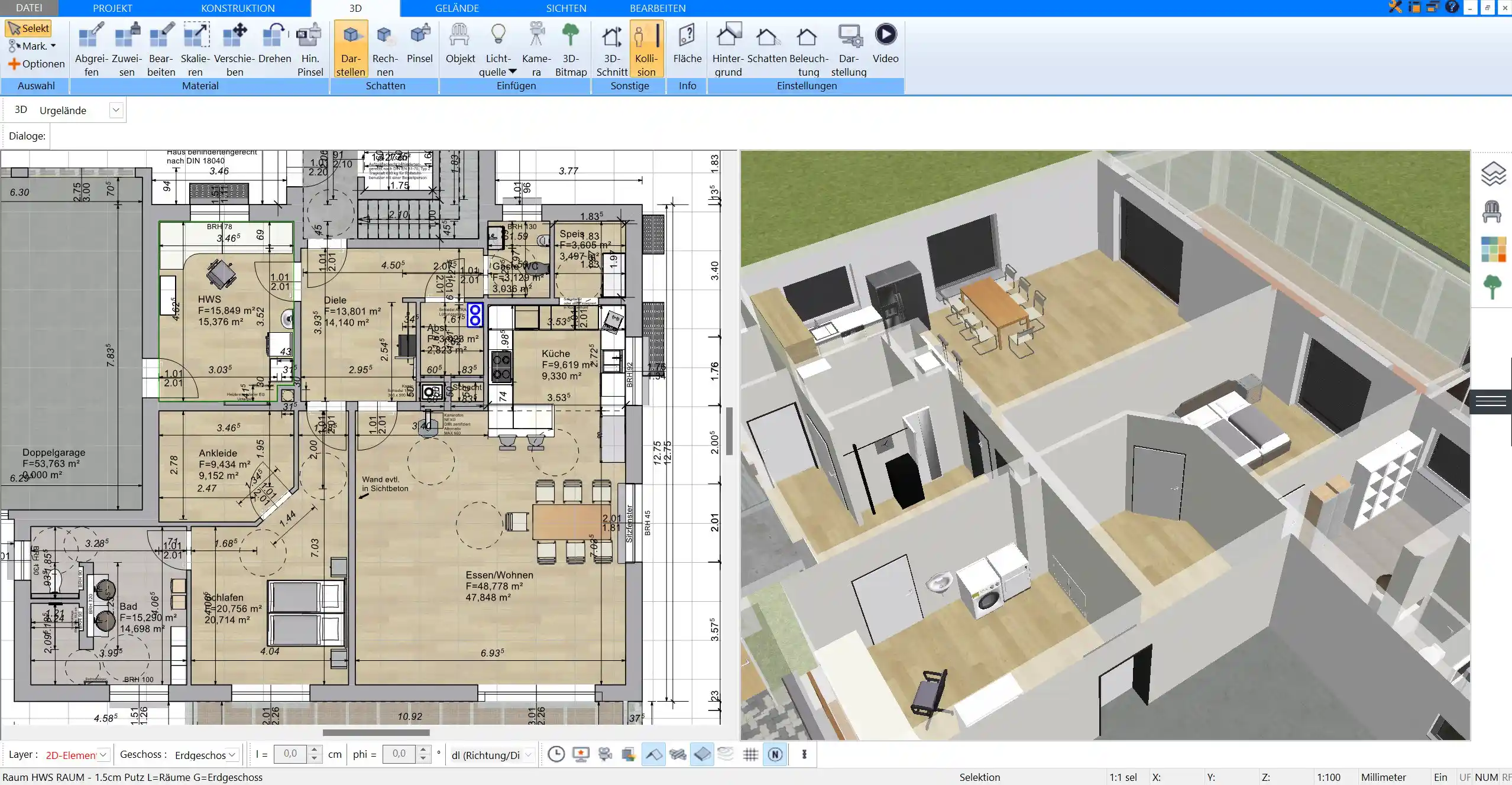
Task: Open Beleuchtung settings
Action: pos(808,50)
